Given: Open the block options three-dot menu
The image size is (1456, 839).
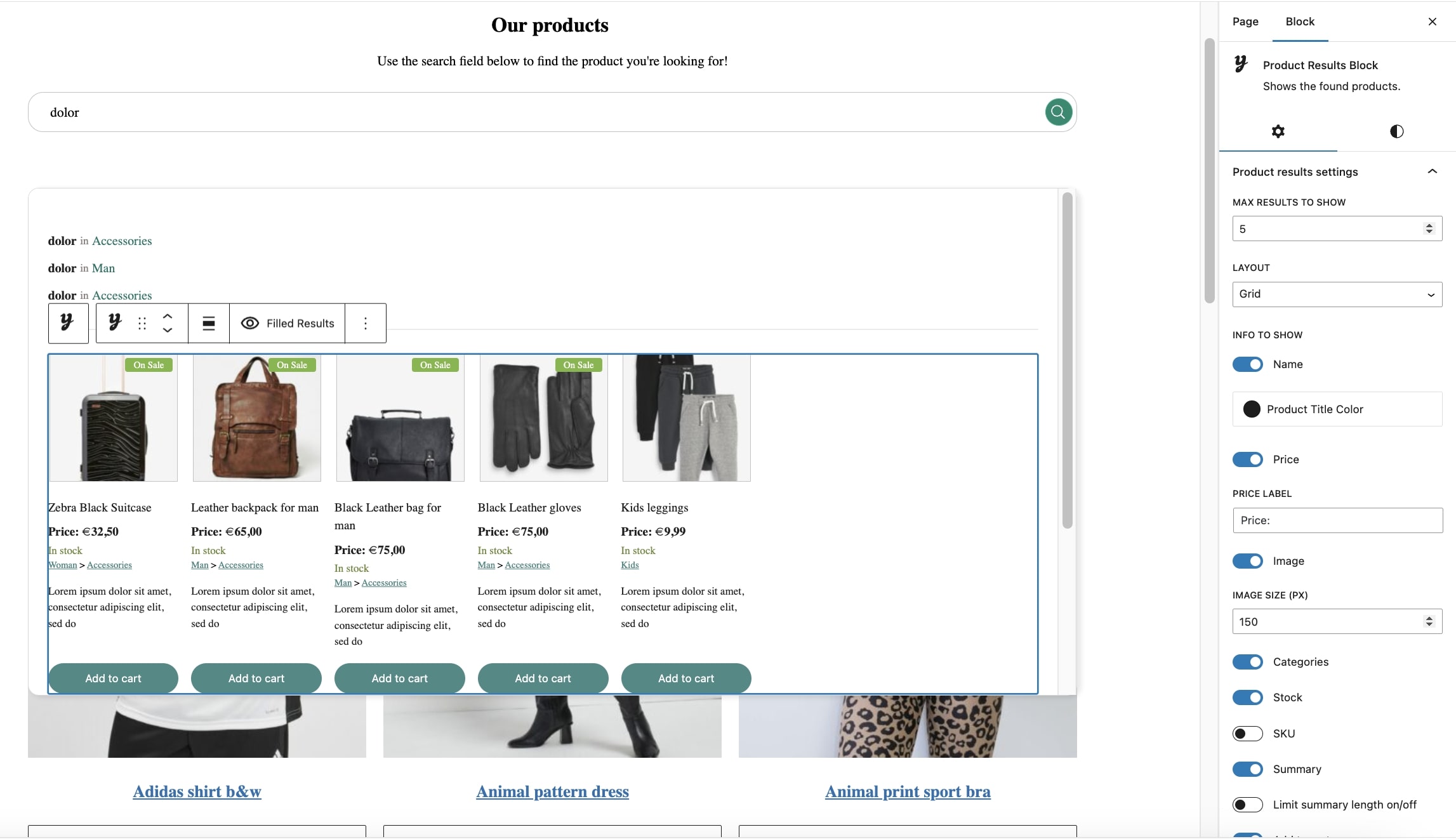Looking at the screenshot, I should click(x=366, y=324).
